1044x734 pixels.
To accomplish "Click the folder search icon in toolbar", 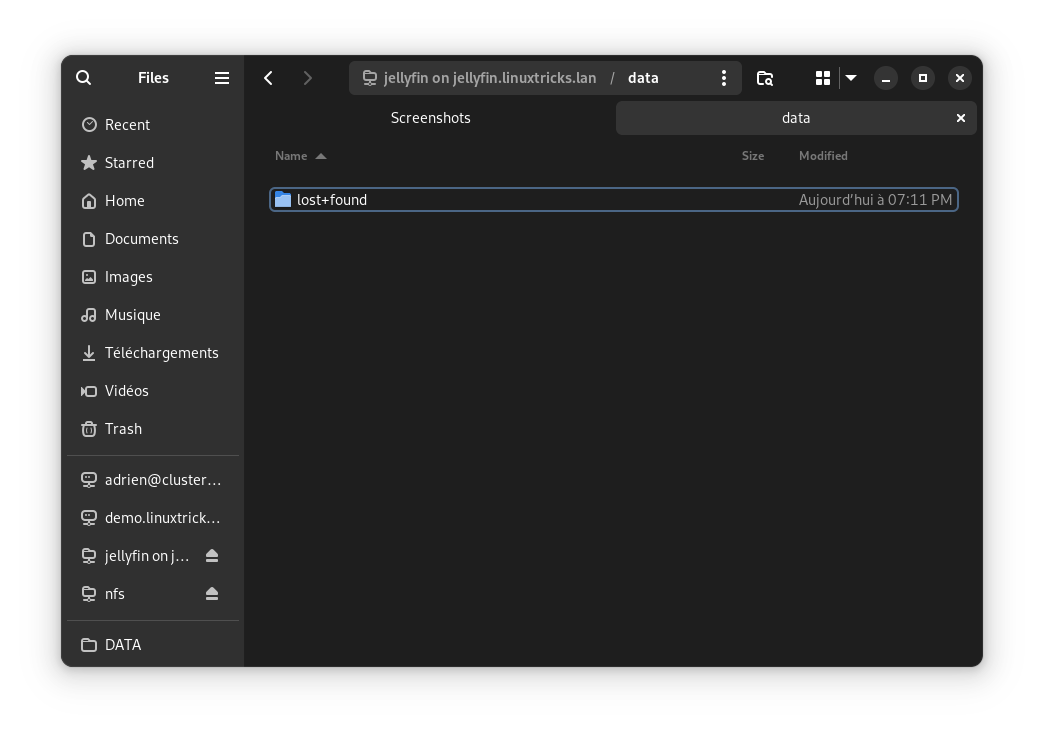I will point(765,78).
